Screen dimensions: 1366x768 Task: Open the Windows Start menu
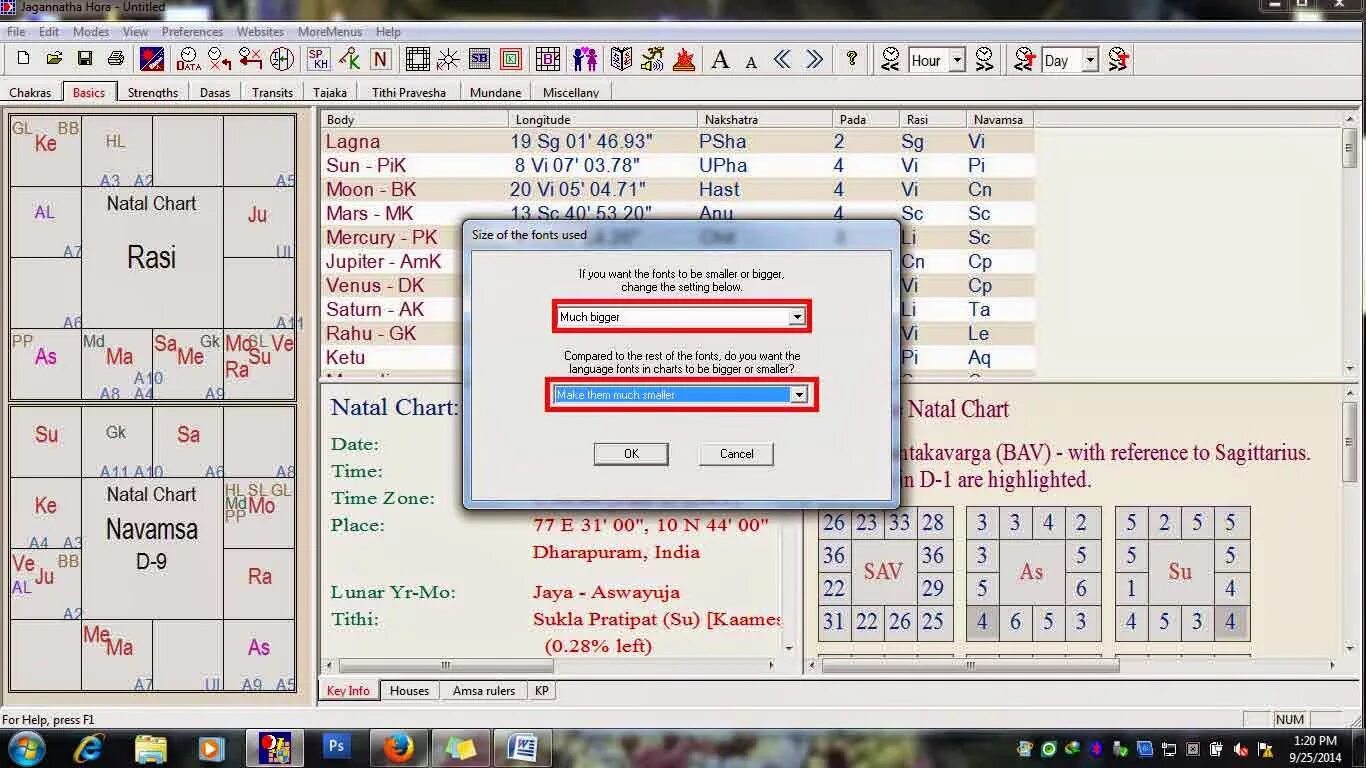coord(25,748)
